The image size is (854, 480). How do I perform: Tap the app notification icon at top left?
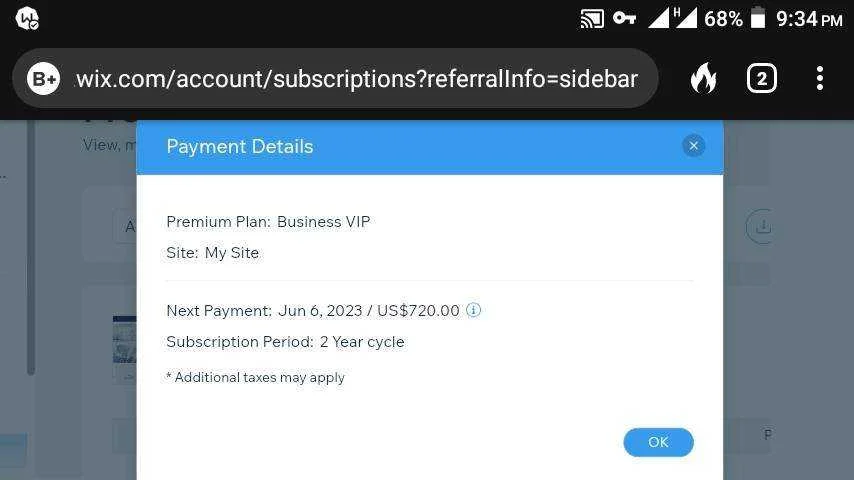27,19
